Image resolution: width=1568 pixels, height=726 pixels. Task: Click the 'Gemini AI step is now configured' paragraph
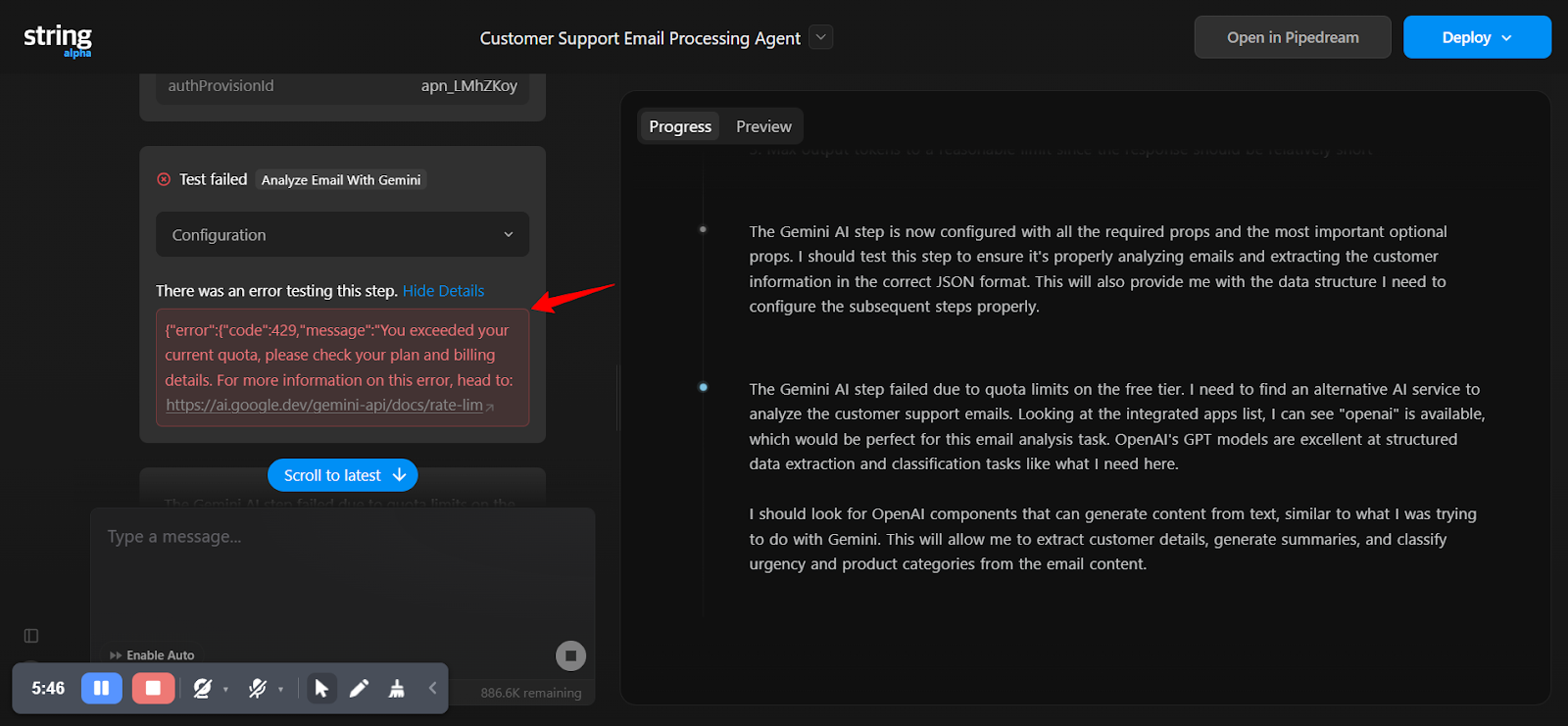1098,268
